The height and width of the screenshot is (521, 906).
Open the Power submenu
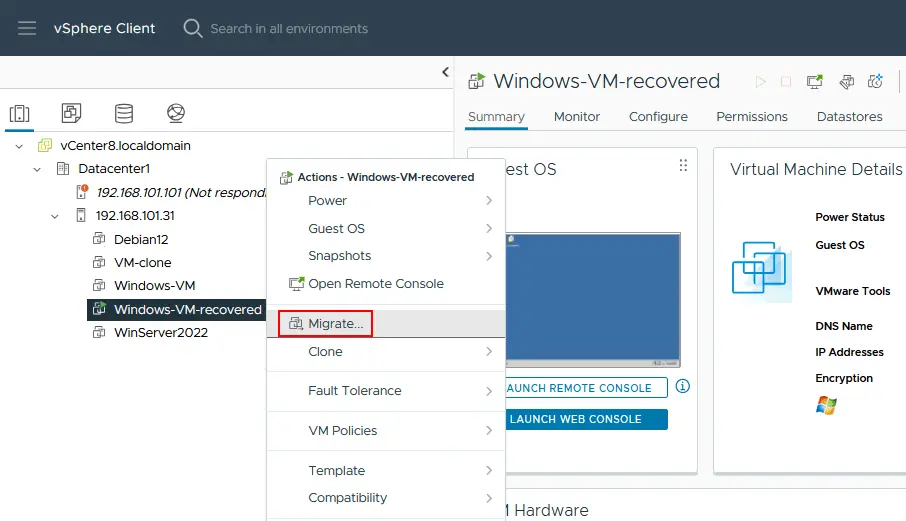385,200
